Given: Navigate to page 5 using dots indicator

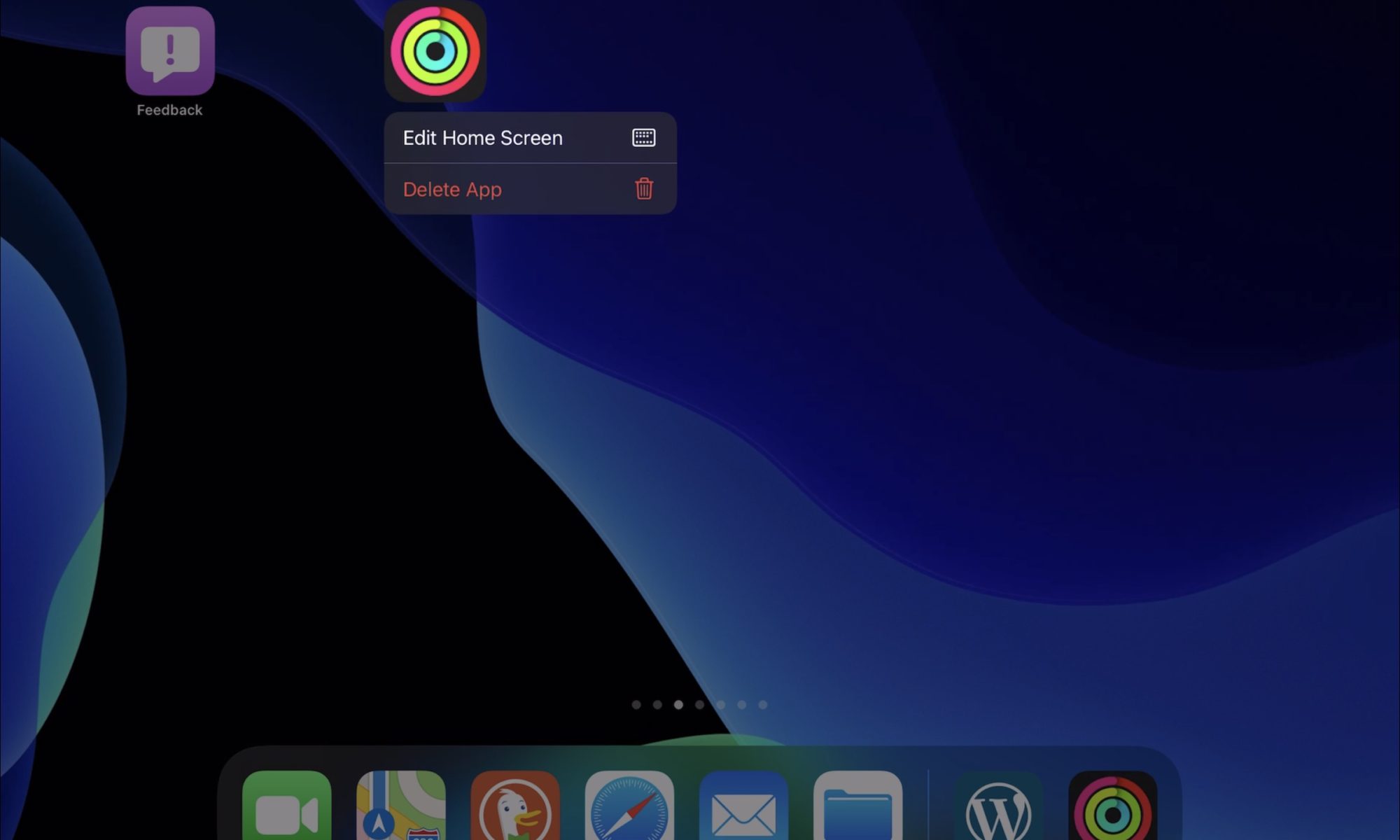Looking at the screenshot, I should coord(720,705).
